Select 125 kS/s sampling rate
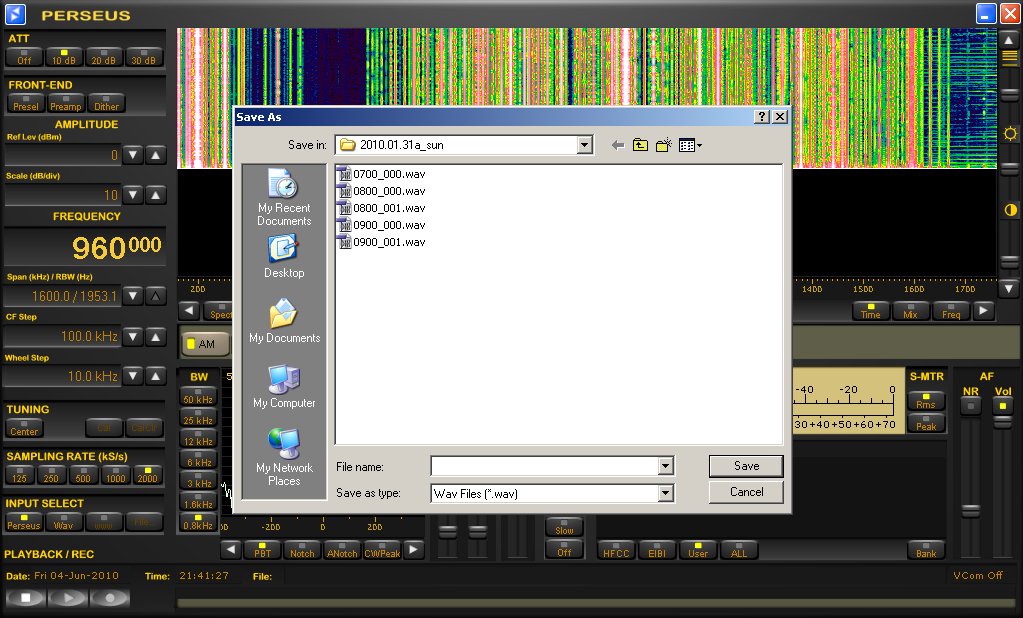 point(20,475)
